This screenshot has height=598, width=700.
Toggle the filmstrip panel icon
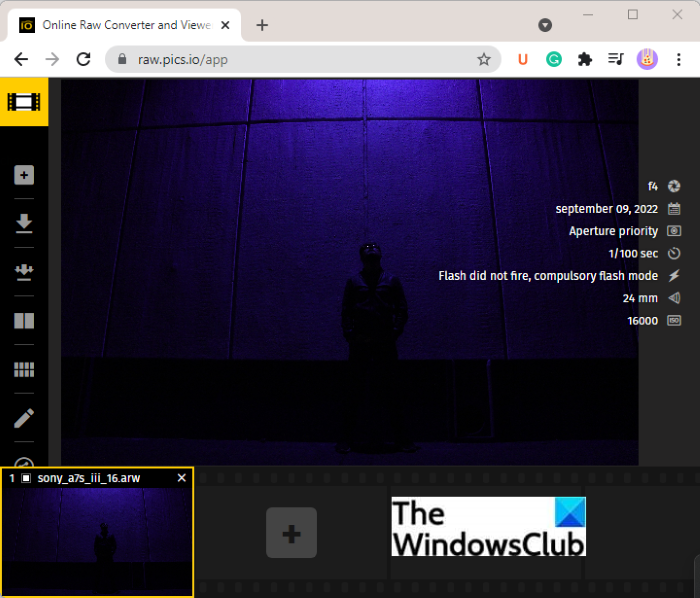pos(24,102)
